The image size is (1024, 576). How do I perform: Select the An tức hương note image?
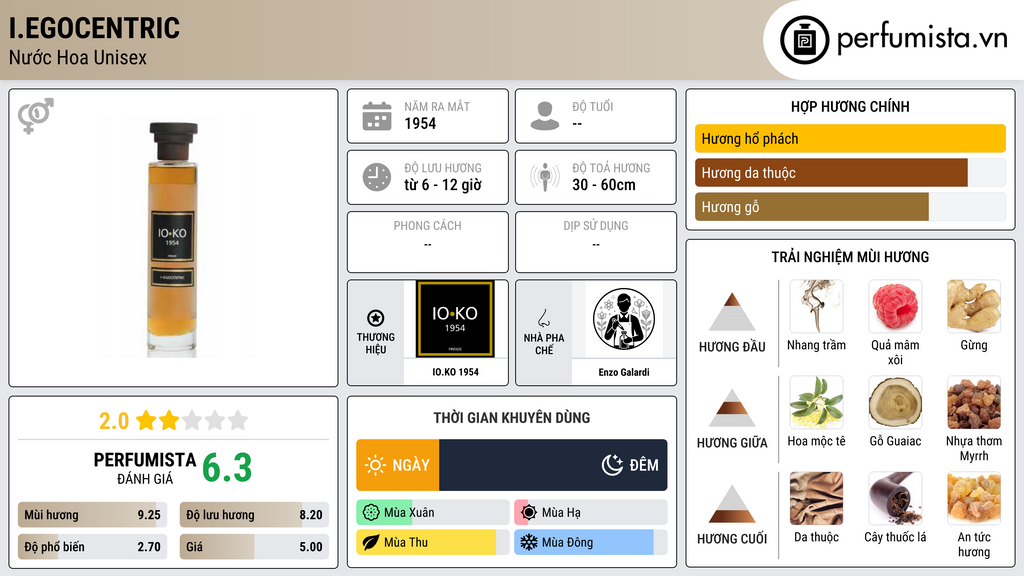point(974,498)
